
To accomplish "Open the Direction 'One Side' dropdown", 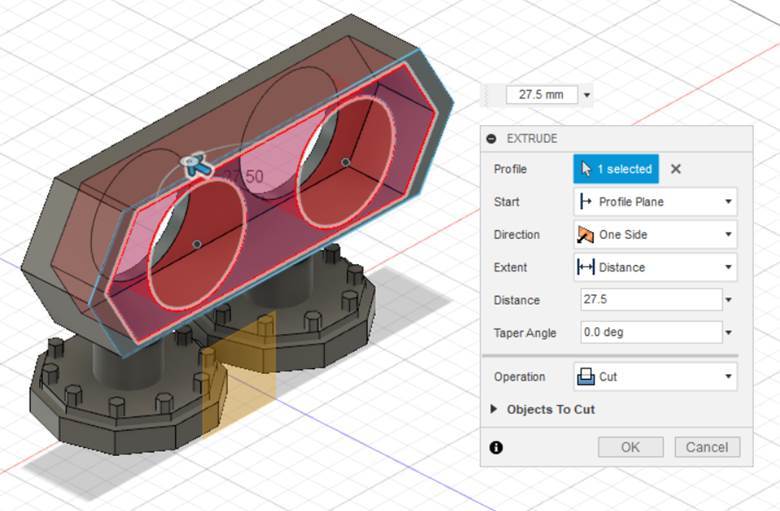I will pos(655,234).
